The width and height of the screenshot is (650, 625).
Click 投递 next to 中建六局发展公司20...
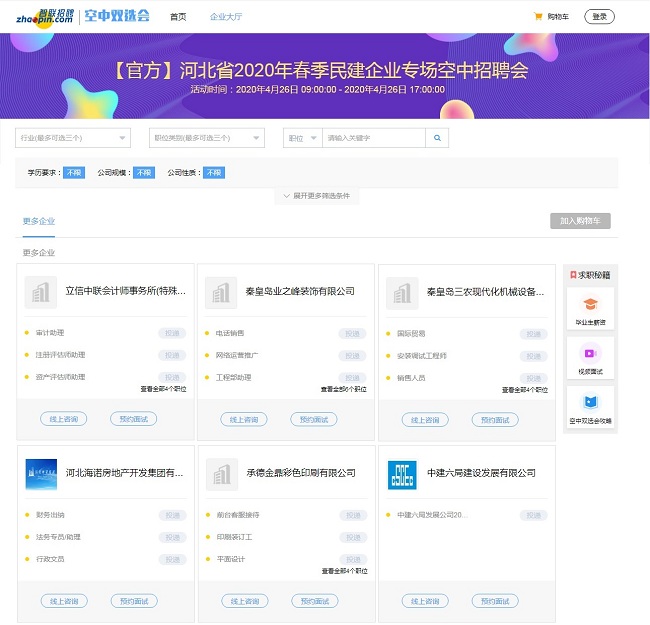tap(534, 515)
